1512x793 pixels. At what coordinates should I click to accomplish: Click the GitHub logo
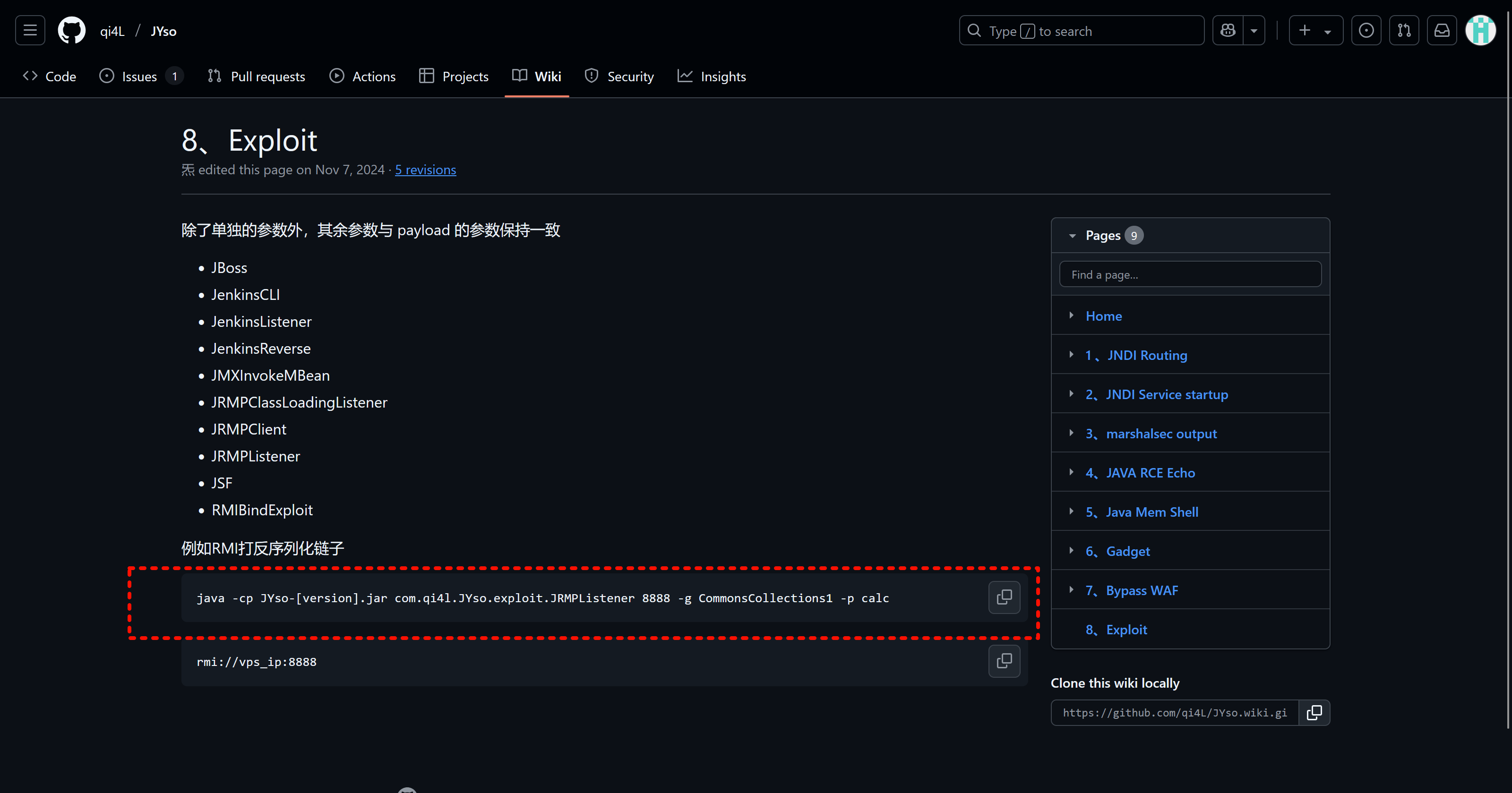tap(72, 31)
